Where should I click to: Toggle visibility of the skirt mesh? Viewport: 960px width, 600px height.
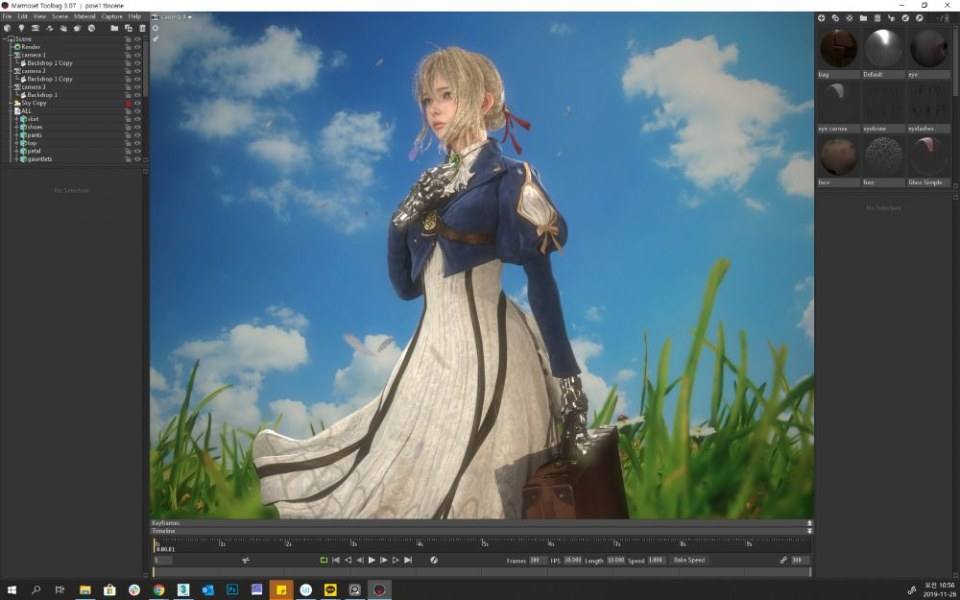point(137,119)
